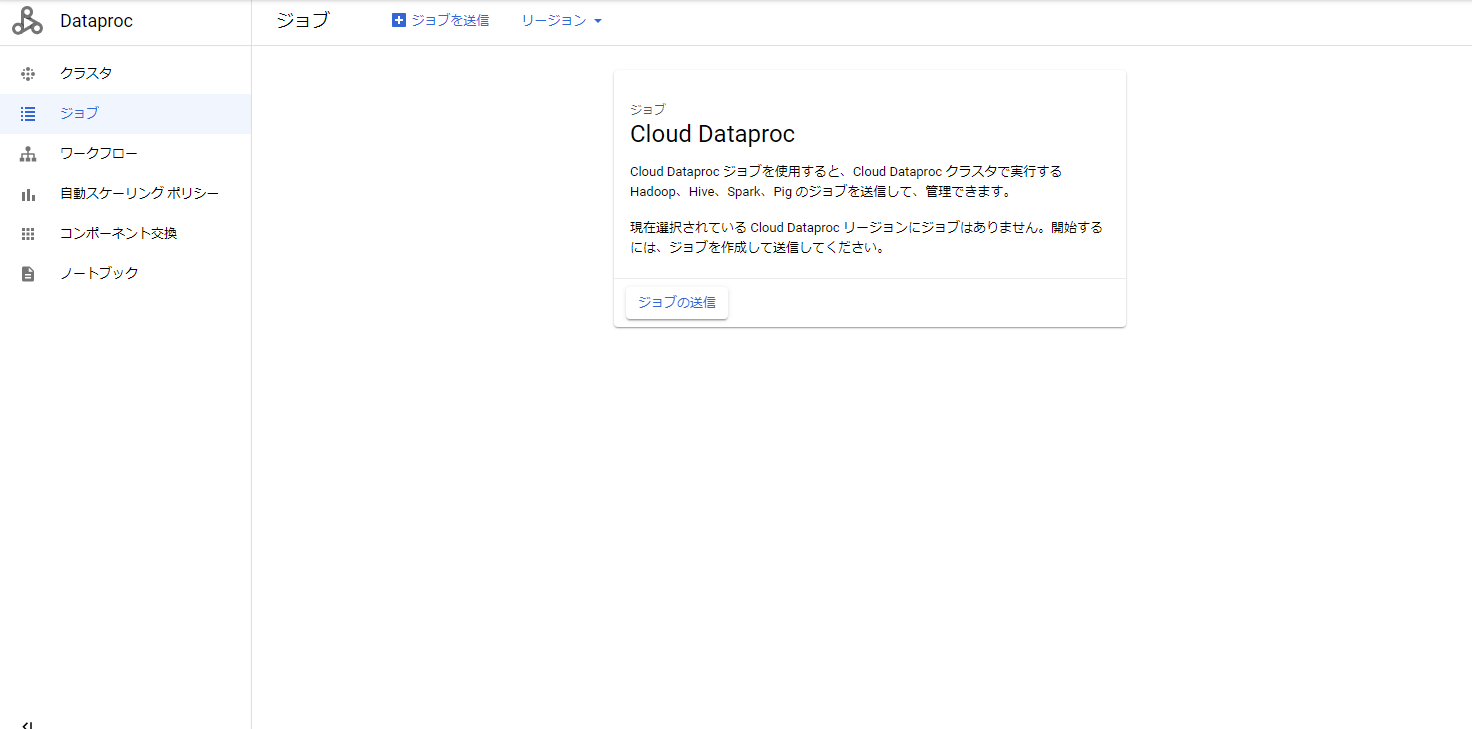Go to 自動スケーリング ポリシー
Viewport: 1472px width, 729px height.
pyautogui.click(x=125, y=193)
